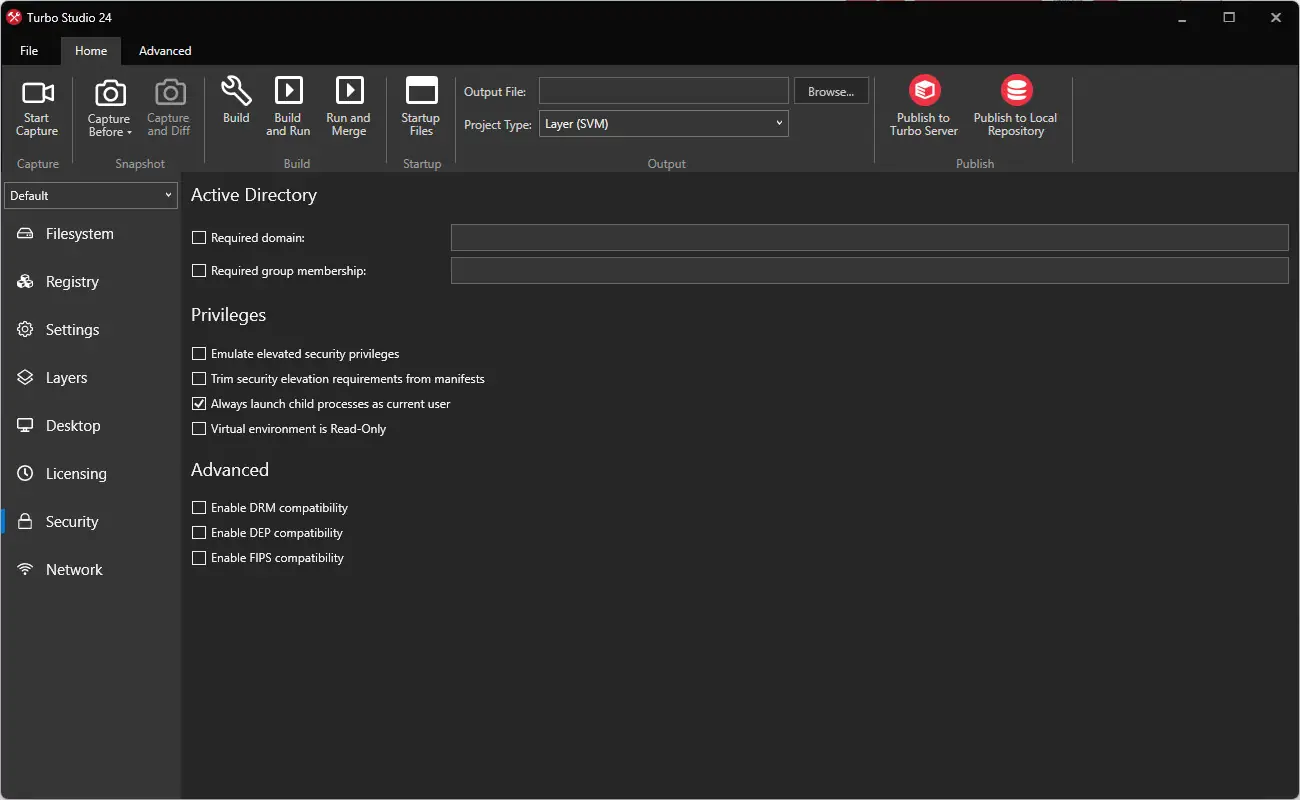Image resolution: width=1300 pixels, height=800 pixels.
Task: Uncheck Always launch child processes as current user
Action: (199, 404)
